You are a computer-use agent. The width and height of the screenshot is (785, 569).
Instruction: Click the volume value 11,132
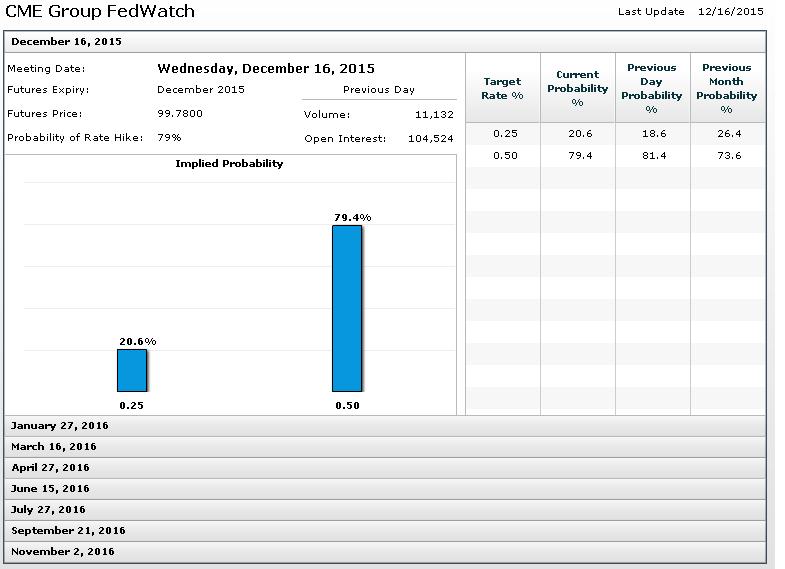(434, 115)
